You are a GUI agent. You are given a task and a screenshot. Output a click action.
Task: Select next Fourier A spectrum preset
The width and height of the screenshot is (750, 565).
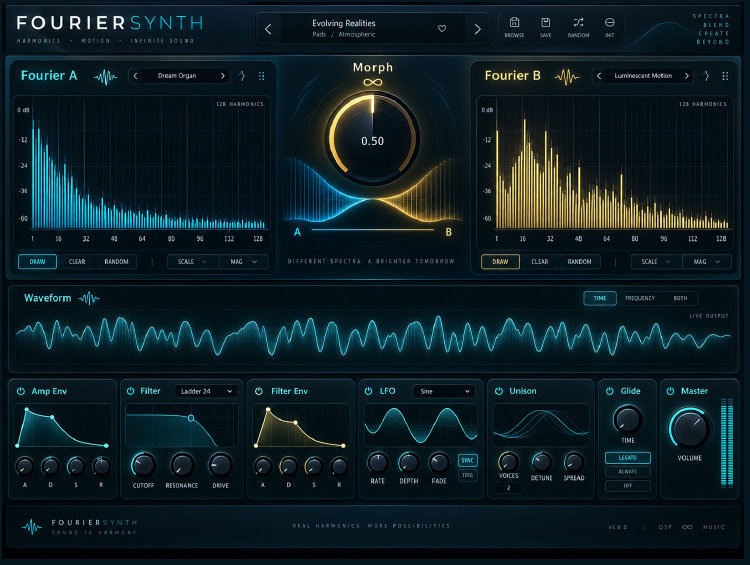tap(222, 76)
